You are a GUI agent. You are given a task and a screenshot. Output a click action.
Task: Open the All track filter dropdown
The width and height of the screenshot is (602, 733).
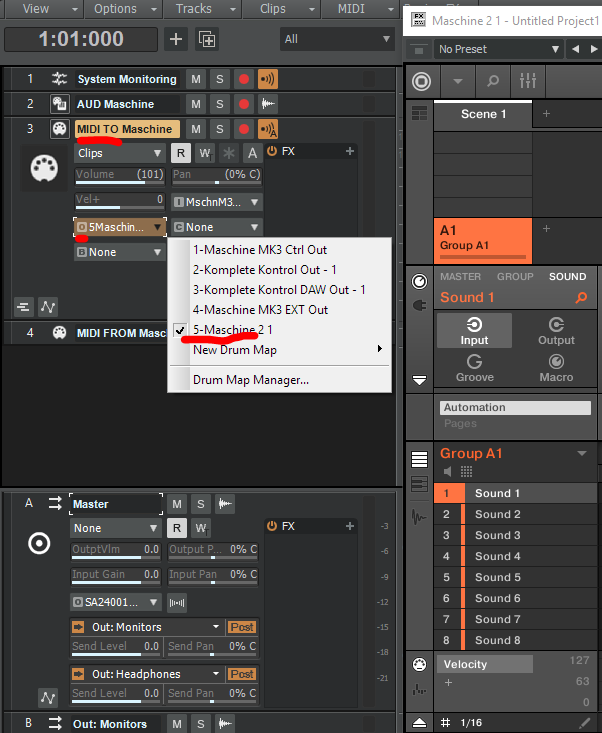(337, 39)
